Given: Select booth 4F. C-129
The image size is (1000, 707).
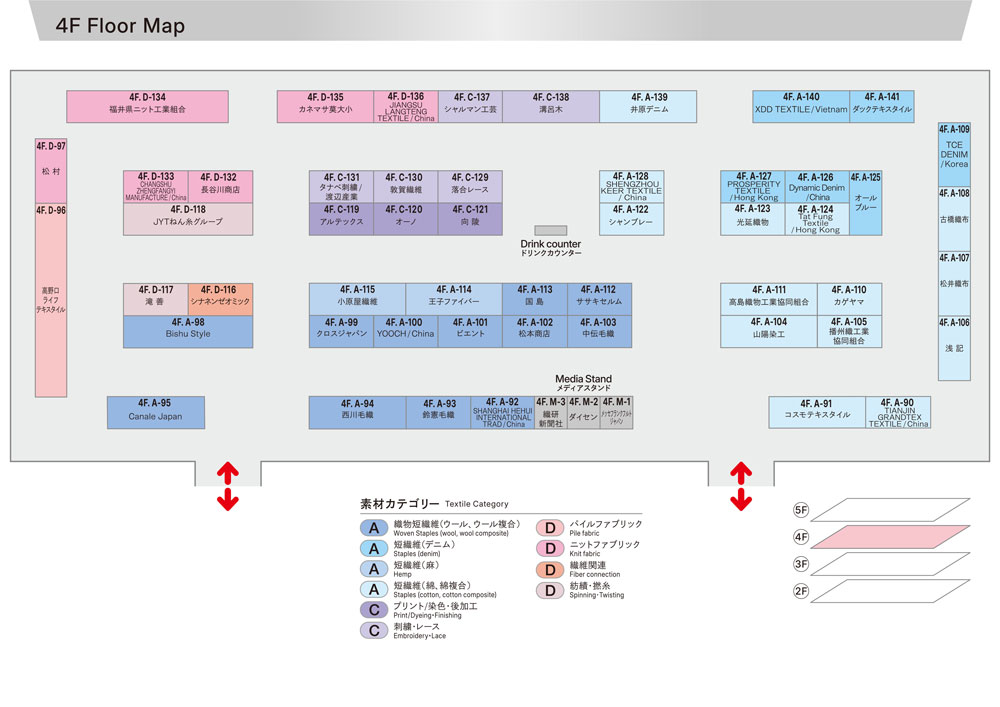Looking at the screenshot, I should pyautogui.click(x=470, y=187).
